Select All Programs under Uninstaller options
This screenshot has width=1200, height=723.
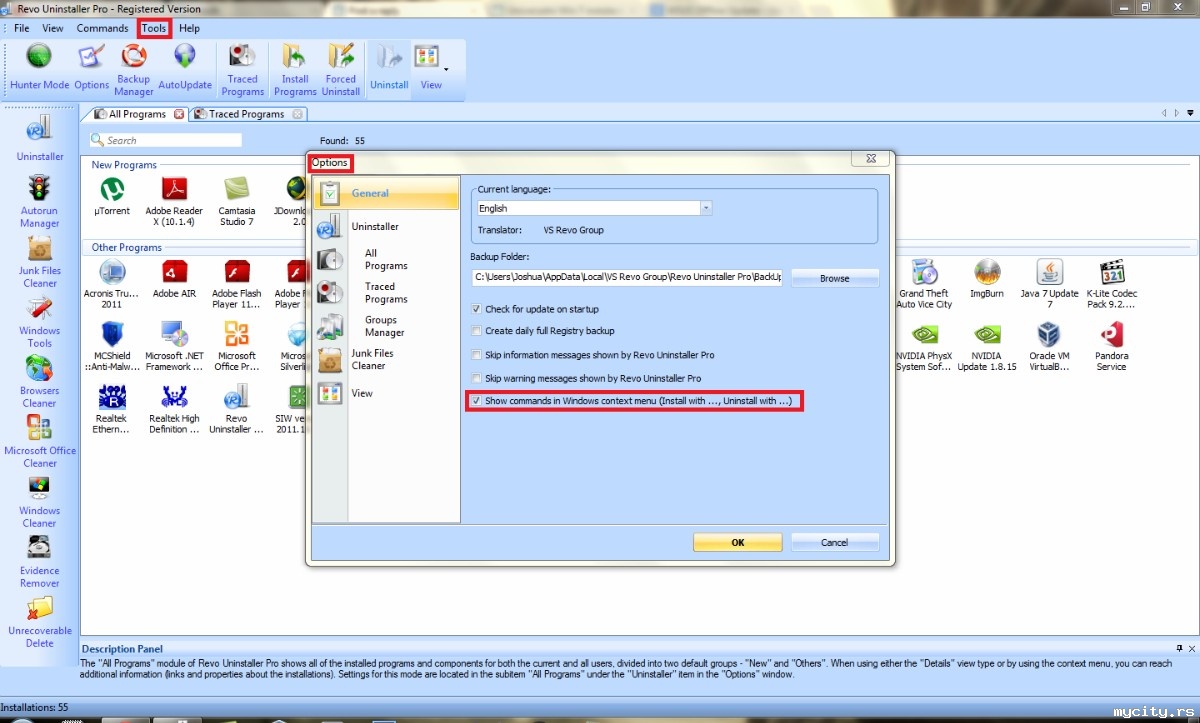tap(386, 259)
